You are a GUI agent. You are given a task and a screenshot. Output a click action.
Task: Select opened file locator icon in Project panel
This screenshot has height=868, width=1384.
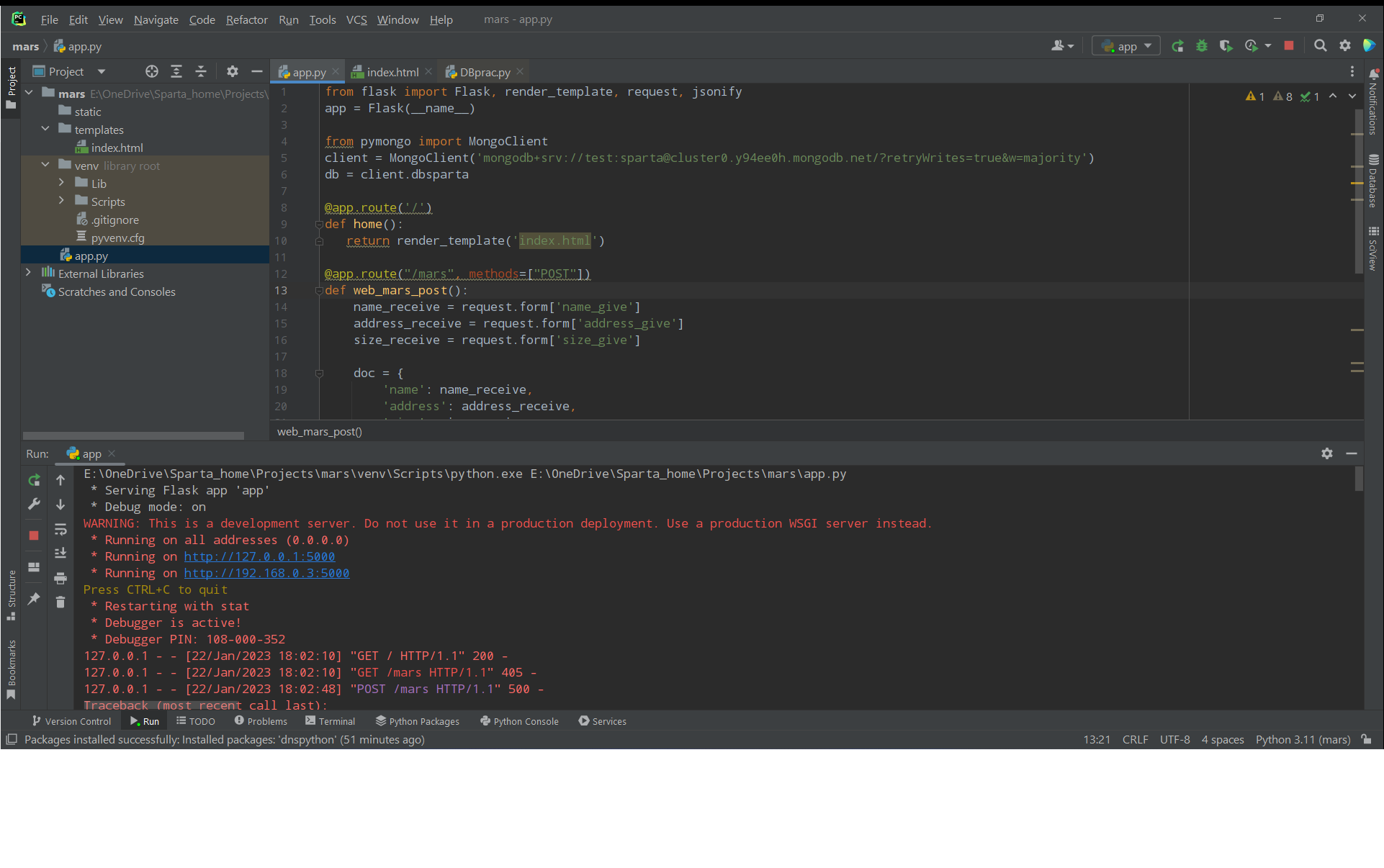coord(151,71)
